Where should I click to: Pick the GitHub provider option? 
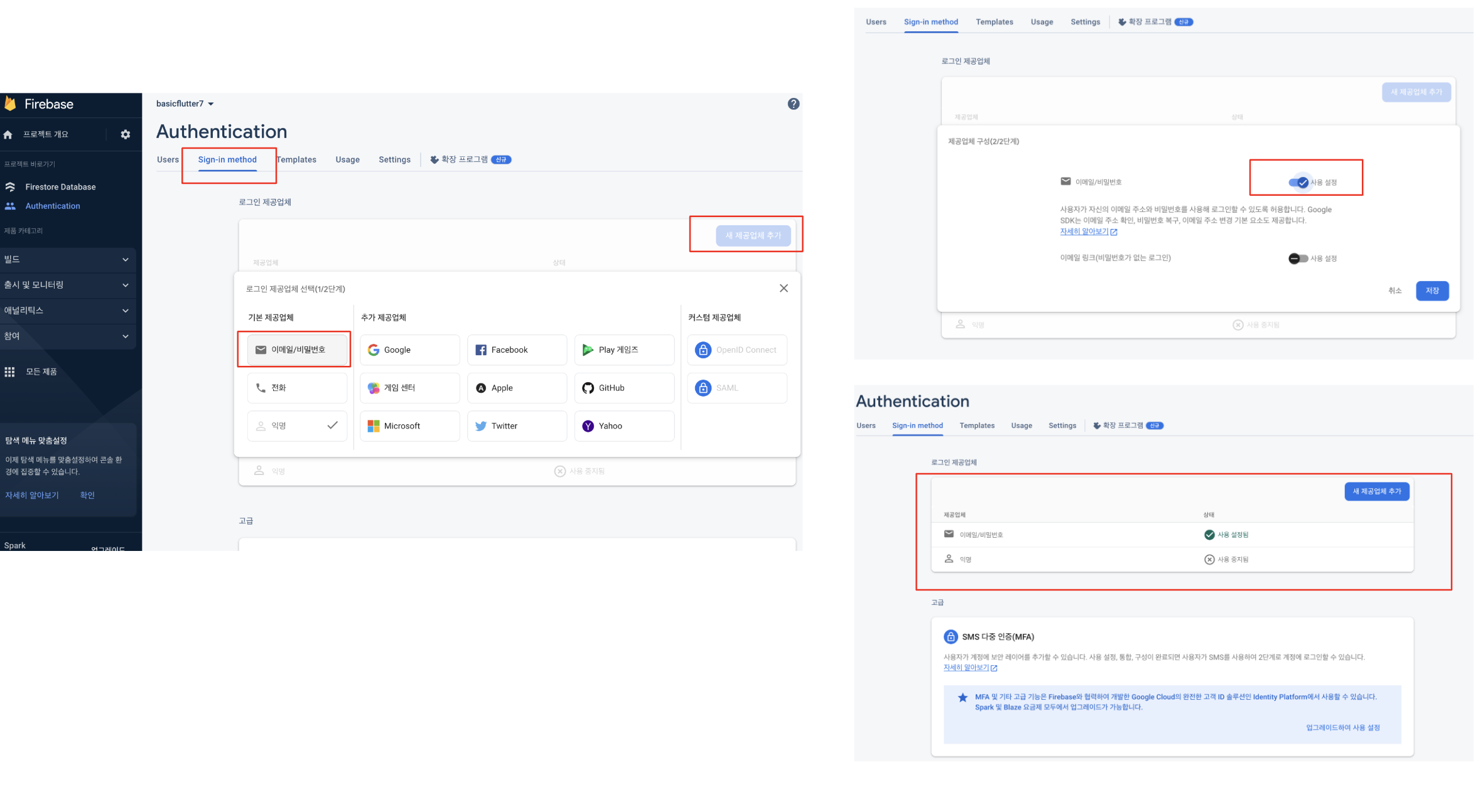click(624, 388)
